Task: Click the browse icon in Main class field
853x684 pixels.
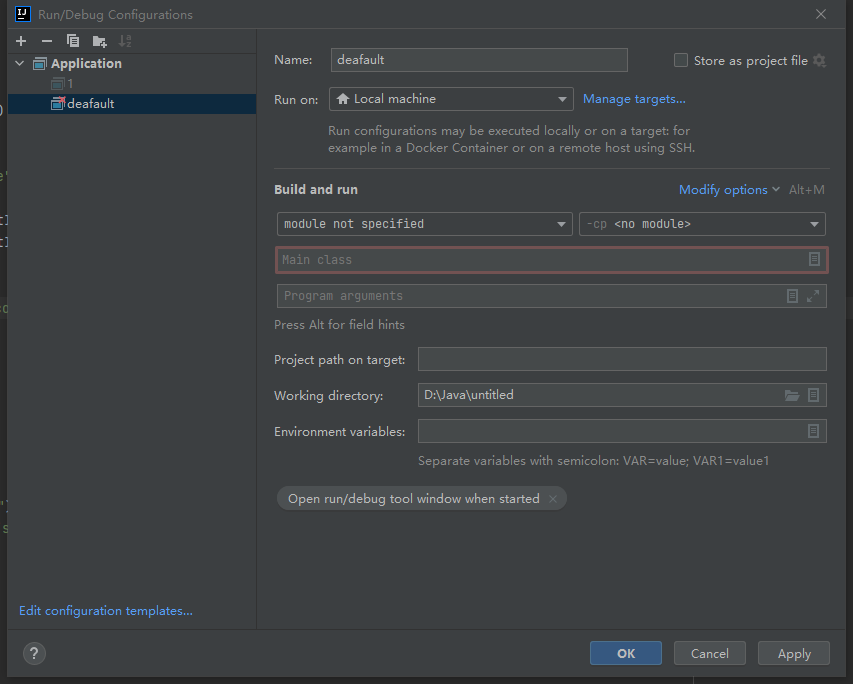Action: click(x=814, y=260)
